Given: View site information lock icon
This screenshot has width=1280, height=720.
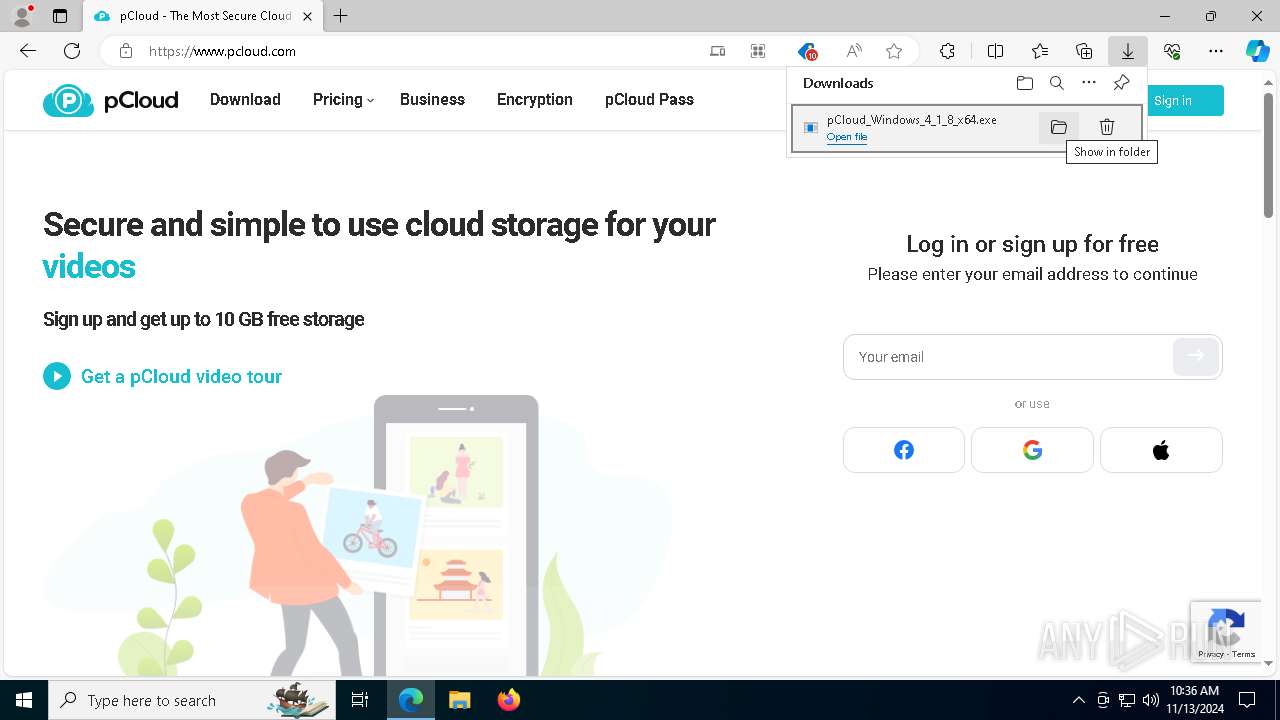Looking at the screenshot, I should 125,51.
